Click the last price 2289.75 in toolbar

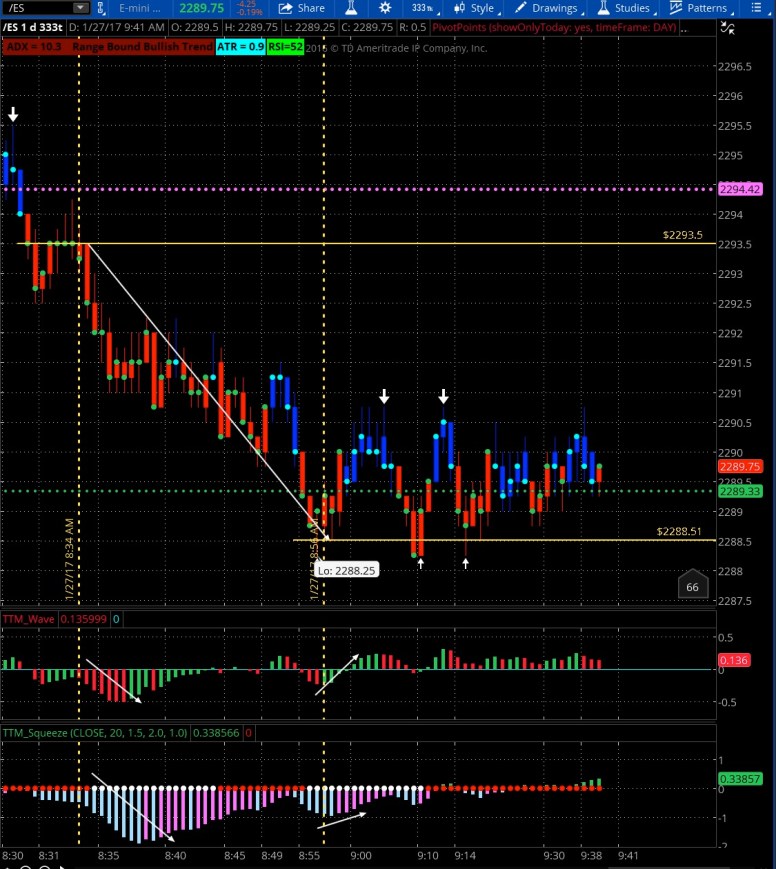(x=201, y=8)
